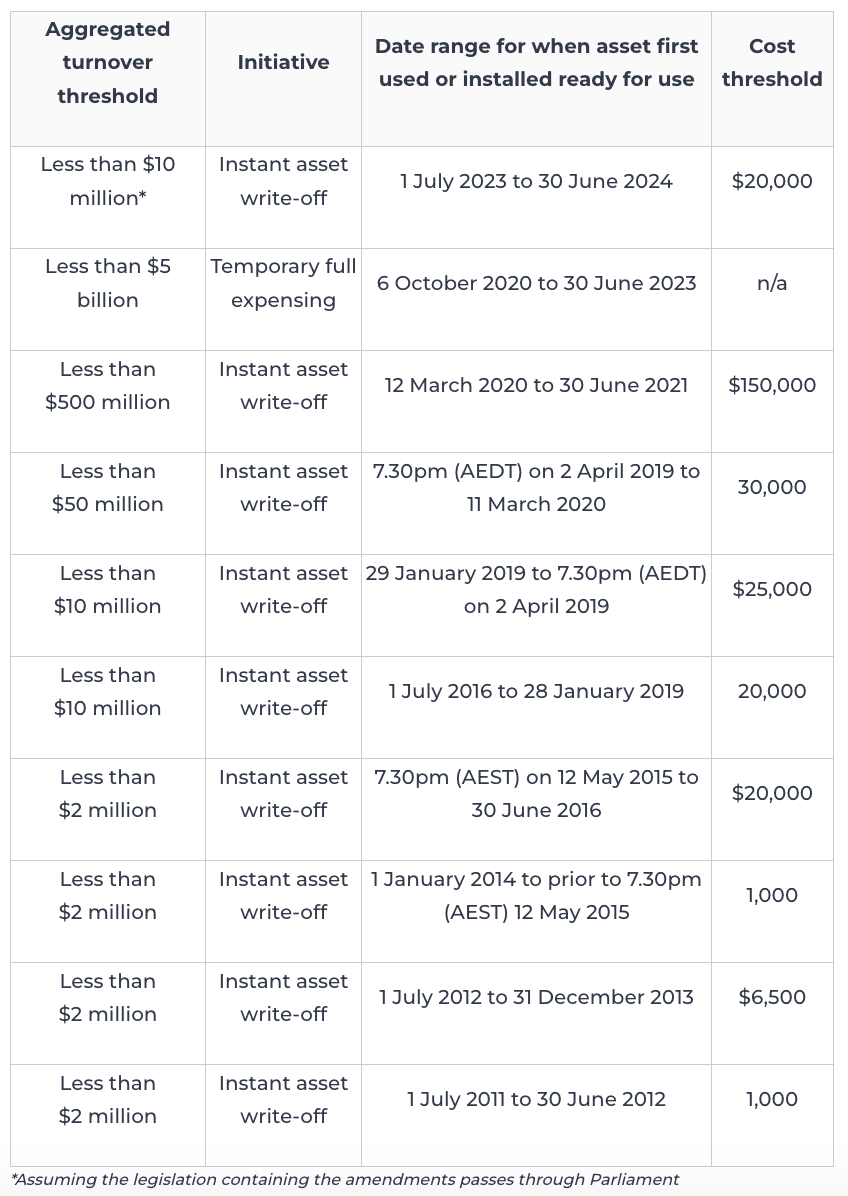This screenshot has height=1196, width=848.
Task: Click the 'Cost threshold' column header
Action: (x=772, y=63)
